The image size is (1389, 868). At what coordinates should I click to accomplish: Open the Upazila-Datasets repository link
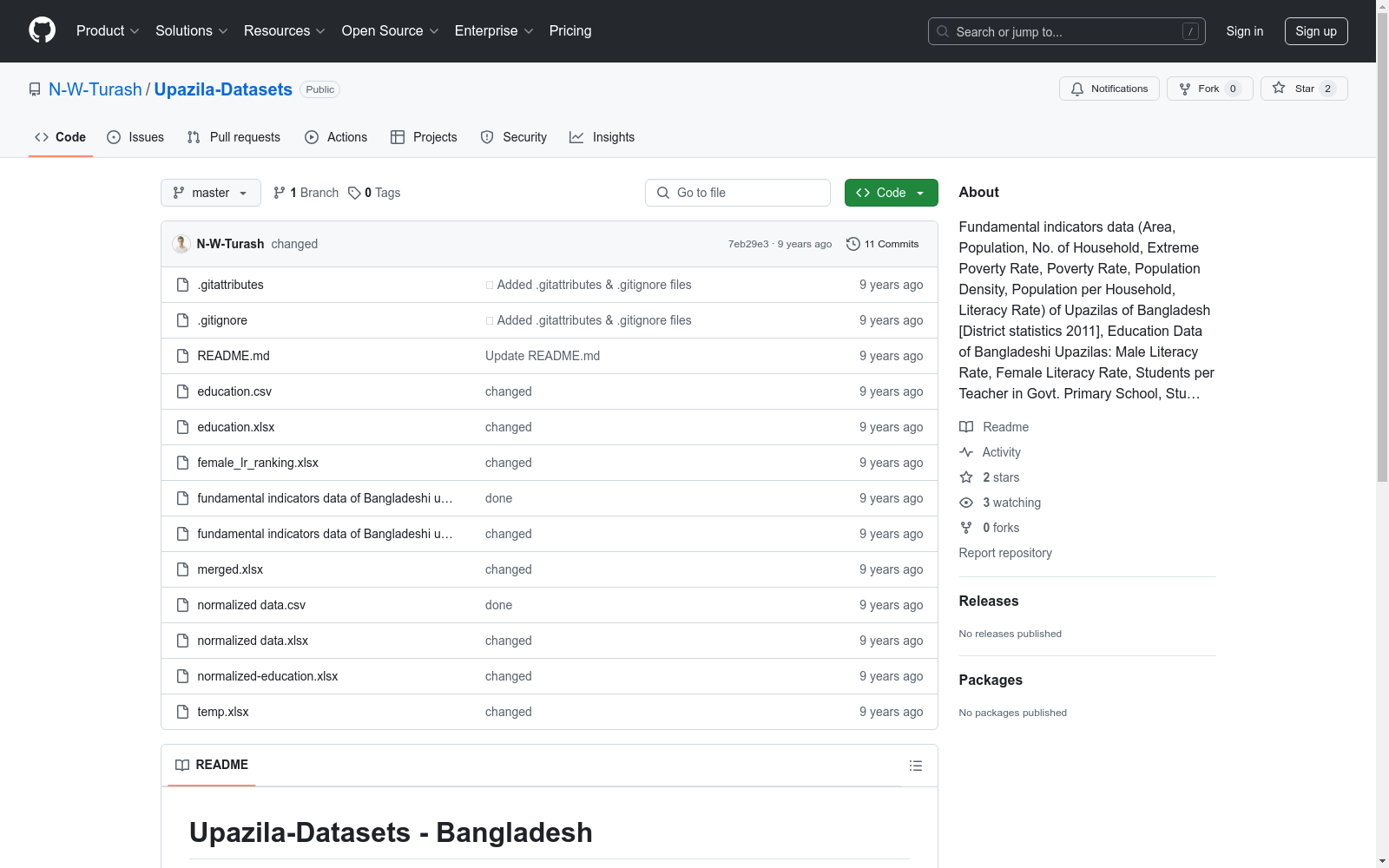coord(223,89)
